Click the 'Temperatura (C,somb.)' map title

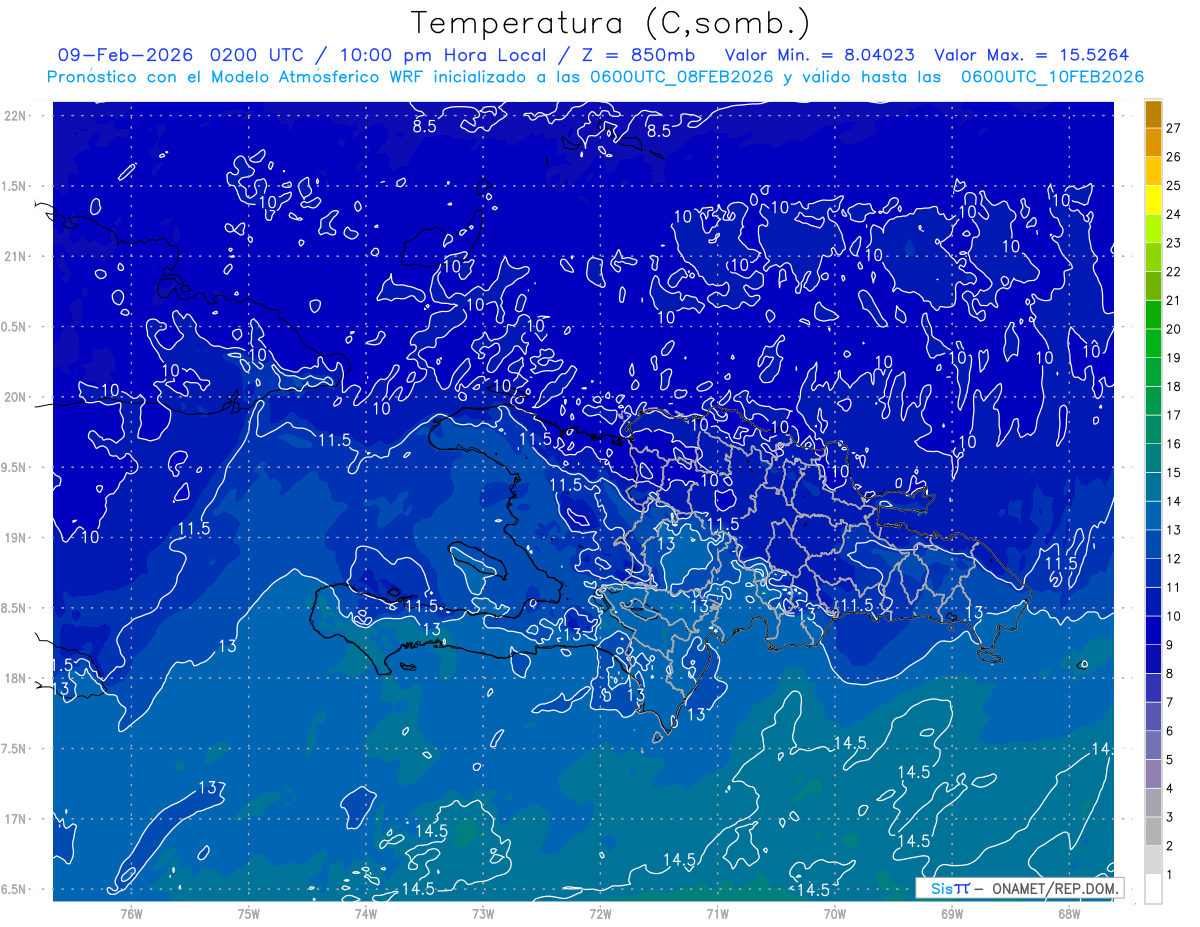[x=611, y=23]
